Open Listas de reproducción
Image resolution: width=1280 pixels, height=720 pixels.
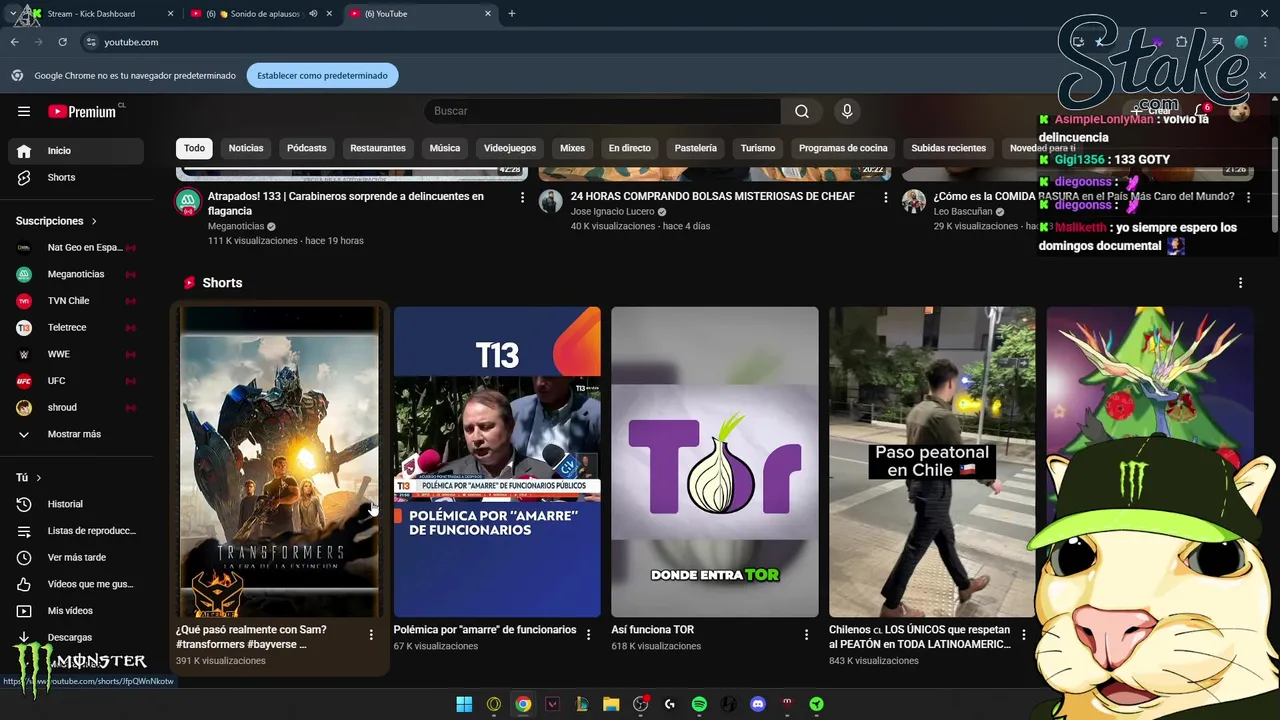76,531
